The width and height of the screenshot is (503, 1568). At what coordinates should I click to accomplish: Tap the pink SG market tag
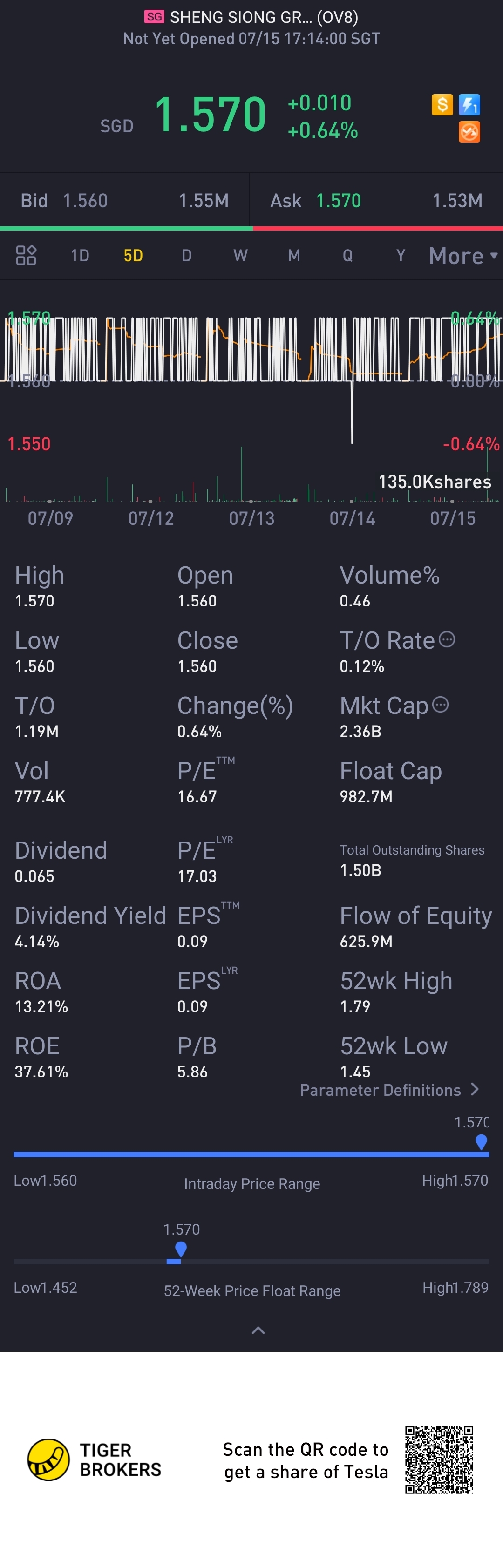point(154,17)
